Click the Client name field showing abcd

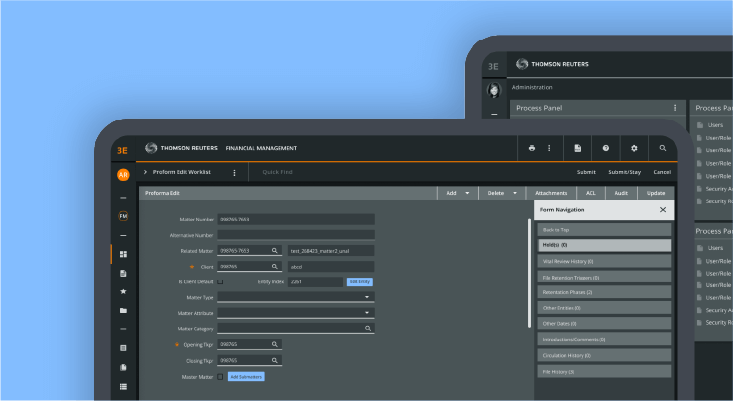[x=331, y=267]
